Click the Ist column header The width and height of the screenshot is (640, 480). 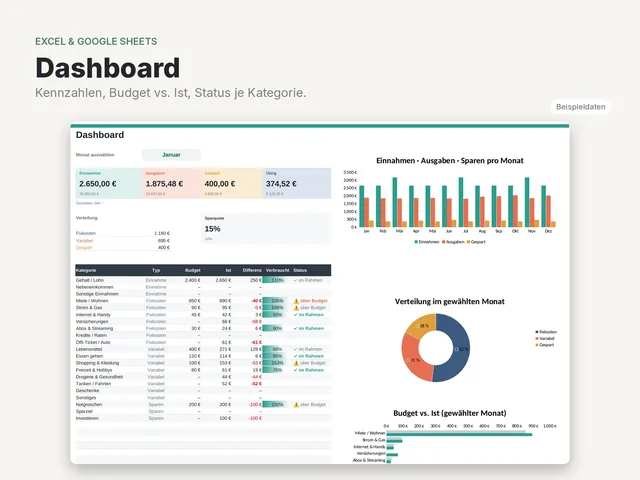tap(229, 270)
